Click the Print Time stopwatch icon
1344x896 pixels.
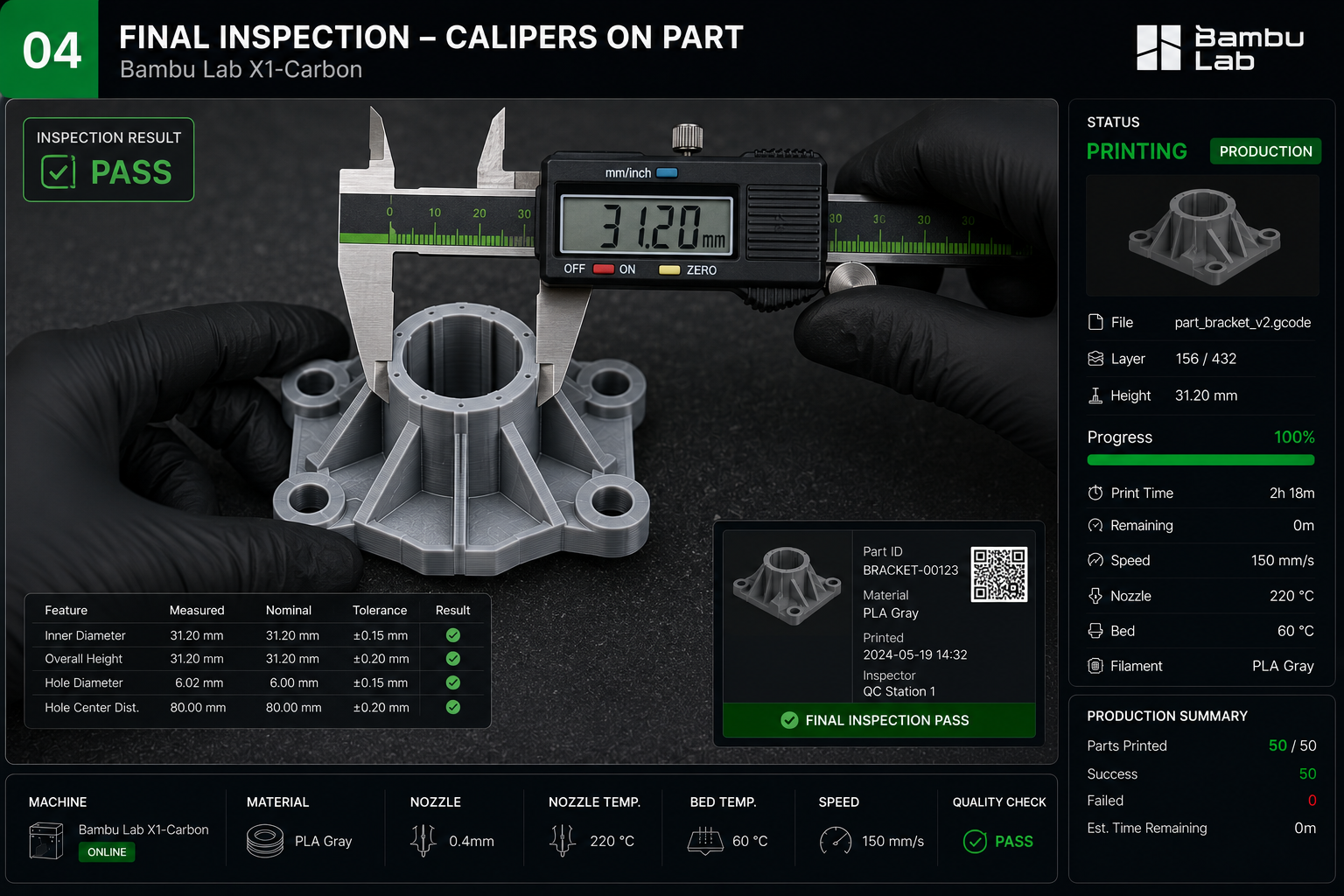1095,493
